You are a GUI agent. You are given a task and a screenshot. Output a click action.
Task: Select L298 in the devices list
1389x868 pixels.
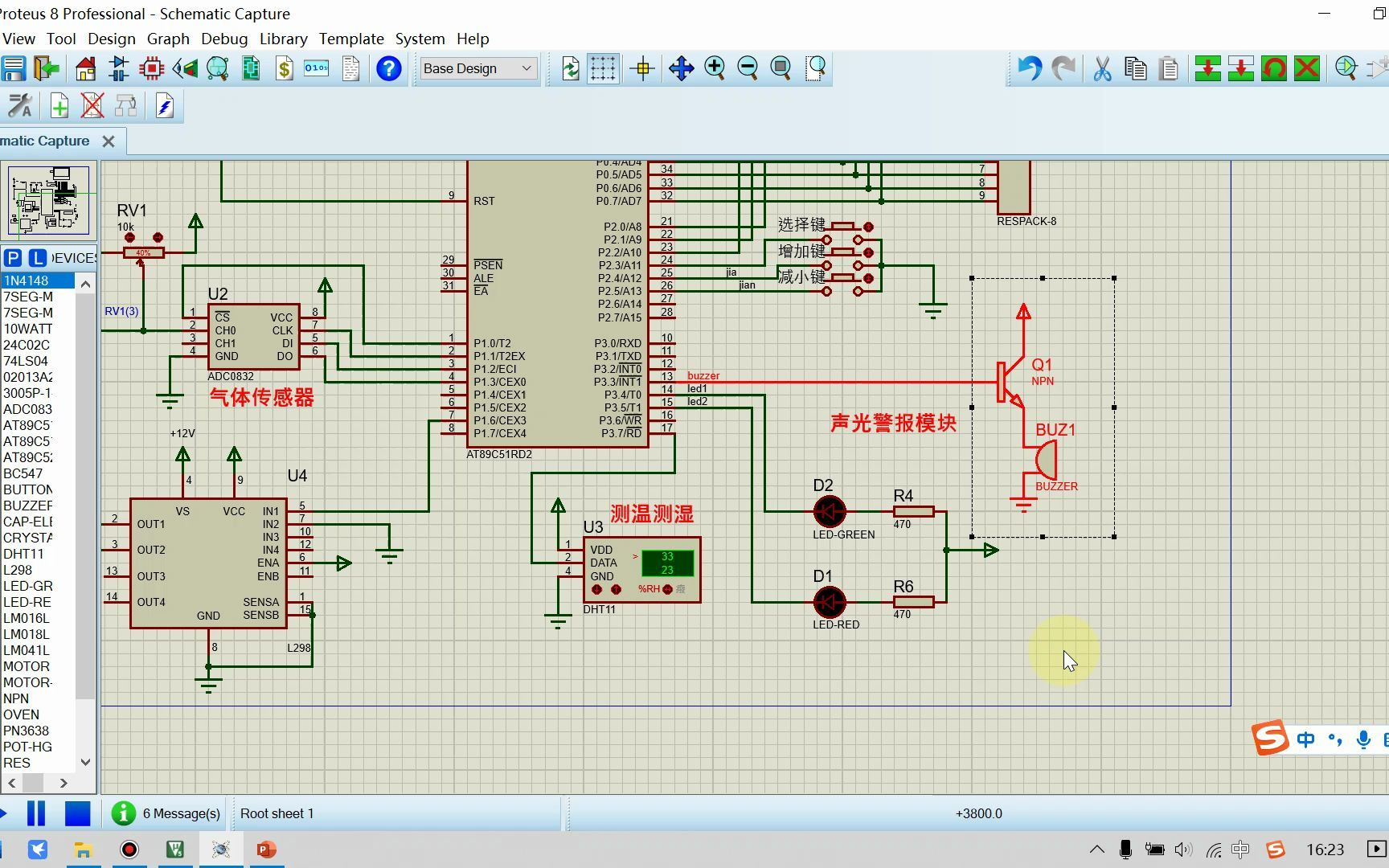click(x=38, y=570)
